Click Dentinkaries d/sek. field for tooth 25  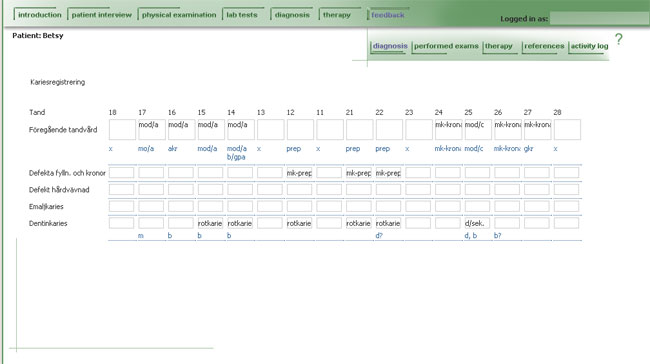[477, 223]
